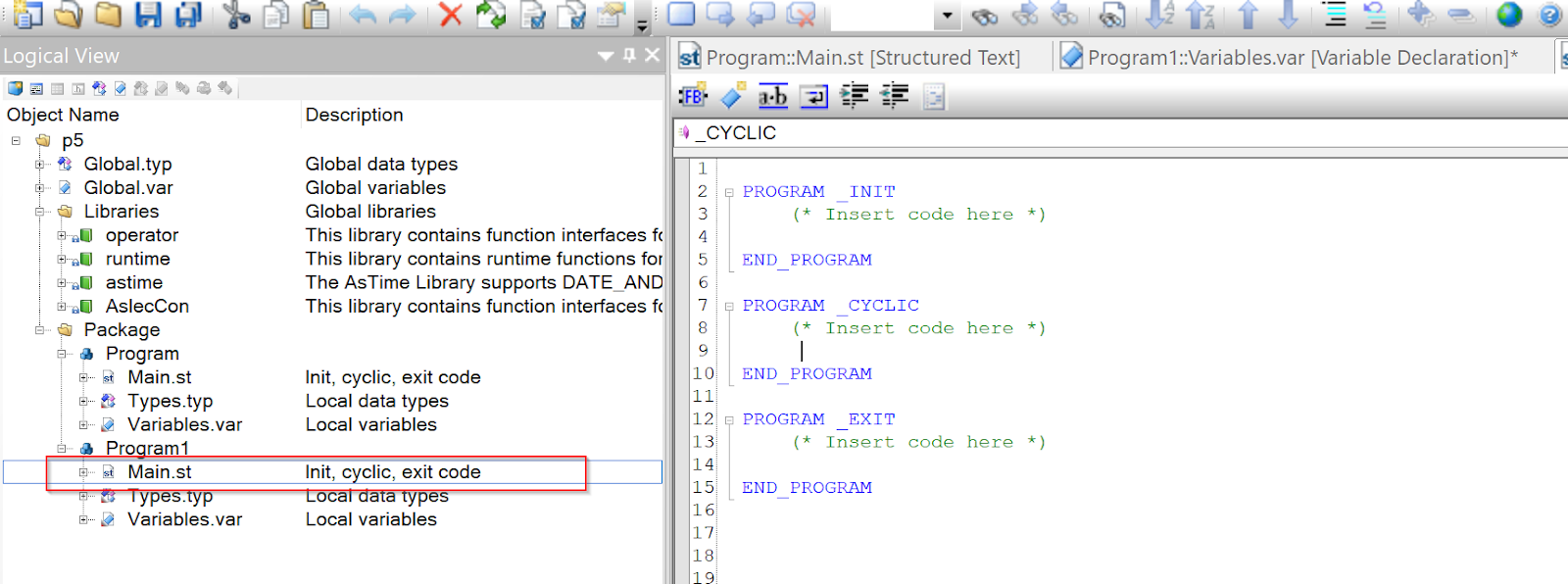Click the move up arrow icon
The height and width of the screenshot is (584, 1568).
pyautogui.click(x=1248, y=15)
